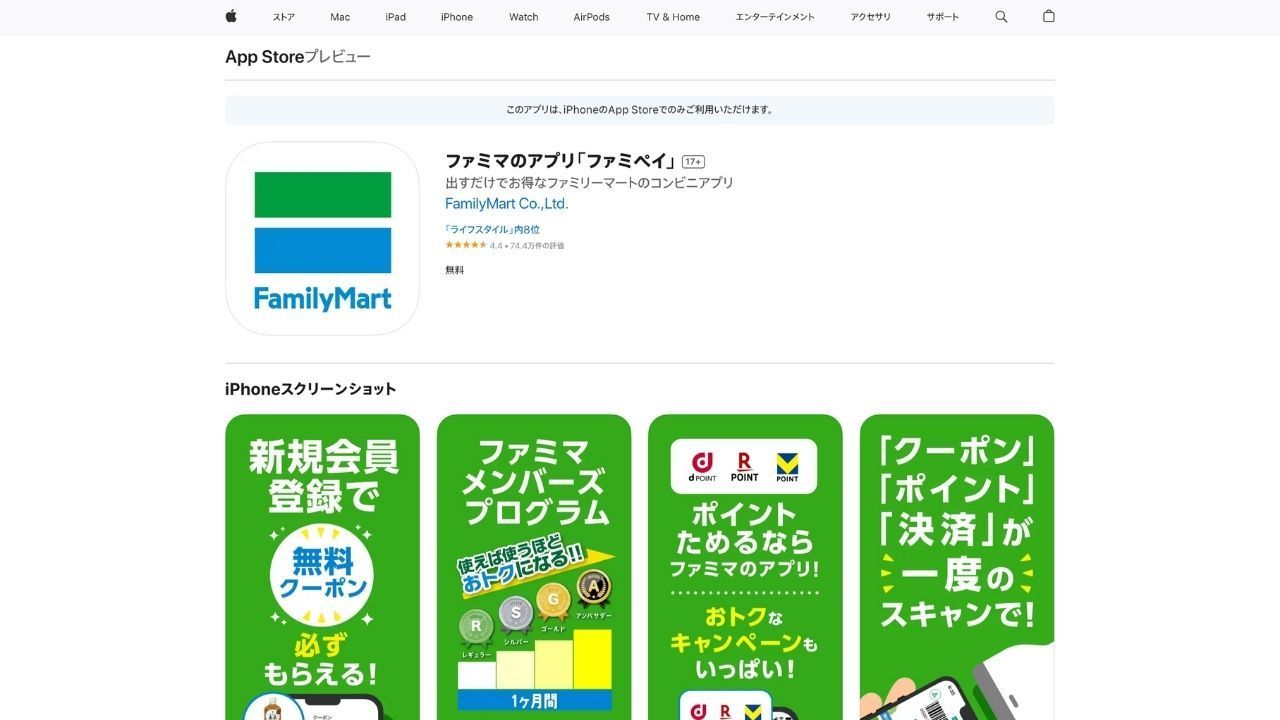Screen dimensions: 1280x720
Task: Open the ストア menu item
Action: [x=284, y=17]
